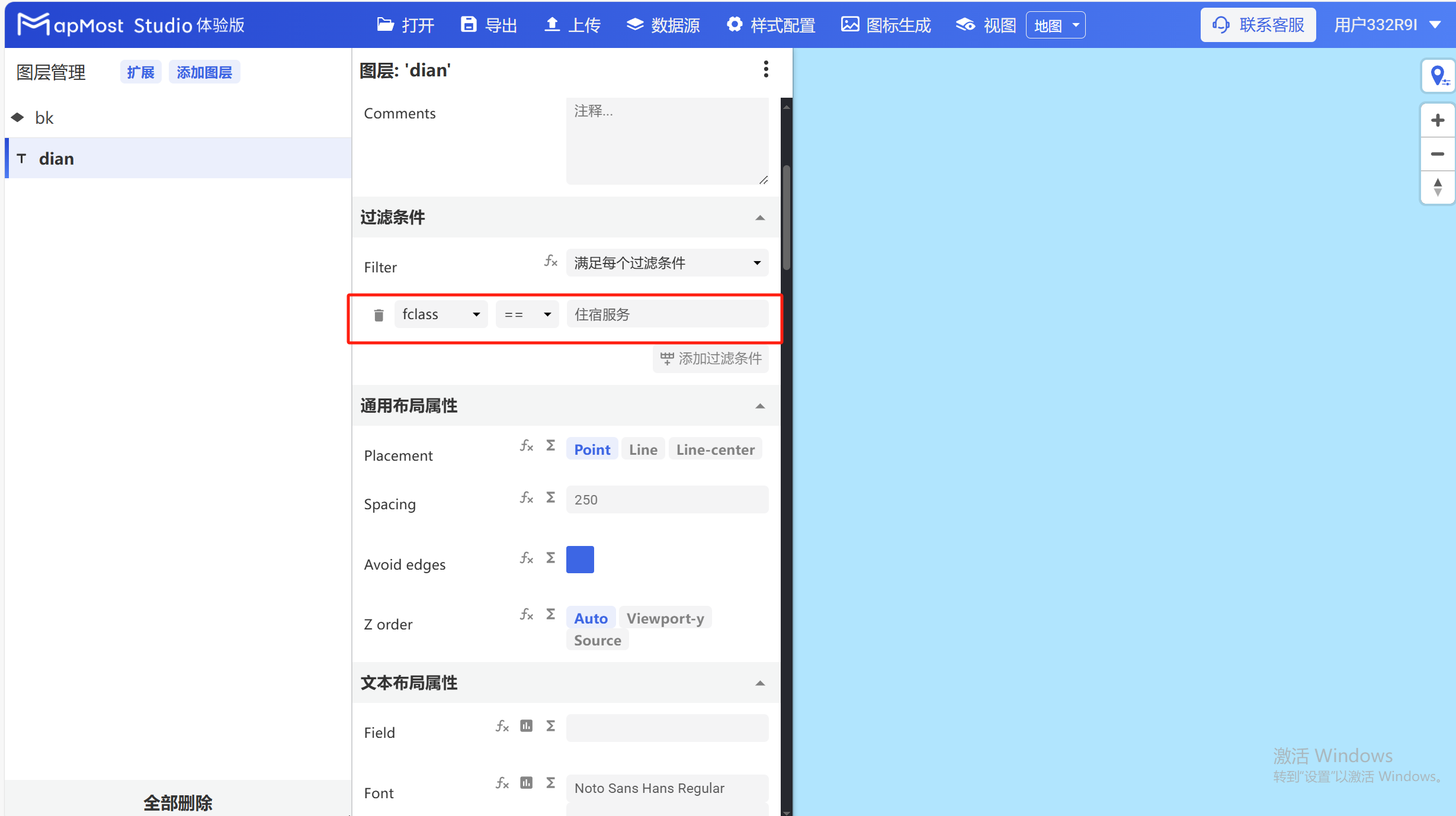This screenshot has height=816, width=1456.
Task: Select Line placement mode
Action: pyautogui.click(x=643, y=449)
